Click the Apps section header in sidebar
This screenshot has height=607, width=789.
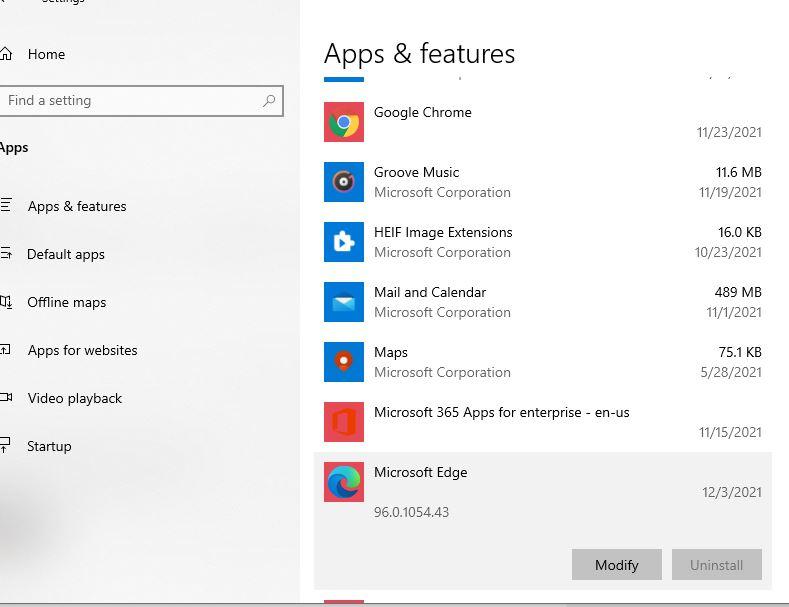pos(14,147)
